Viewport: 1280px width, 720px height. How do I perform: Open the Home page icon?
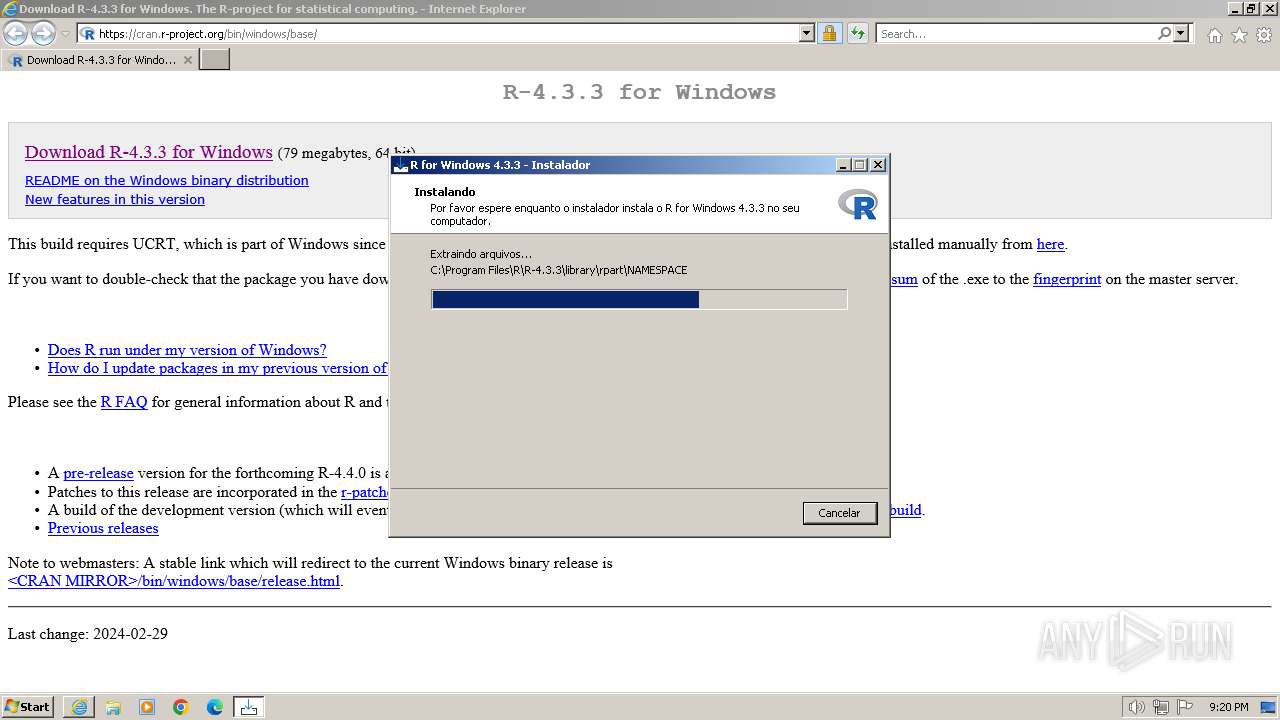pos(1214,35)
